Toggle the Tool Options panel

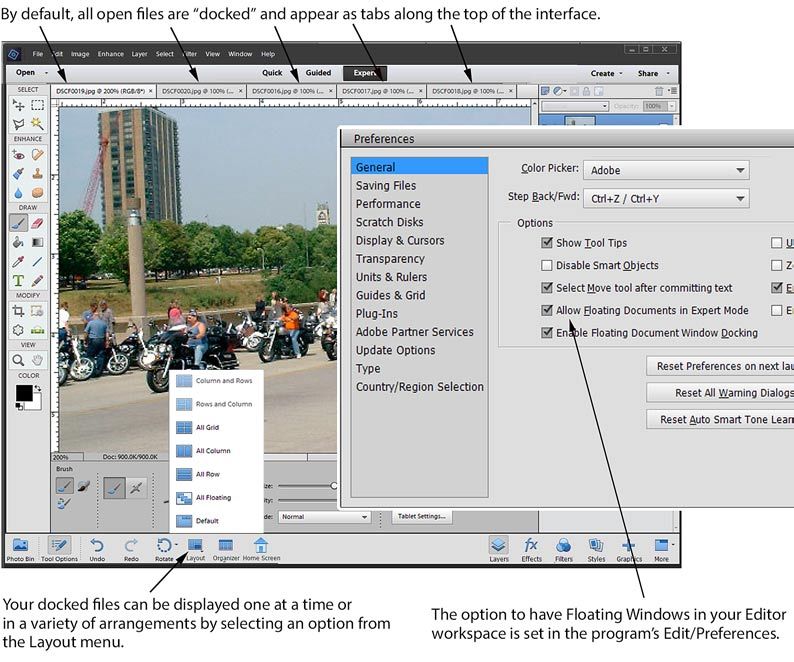tap(59, 549)
